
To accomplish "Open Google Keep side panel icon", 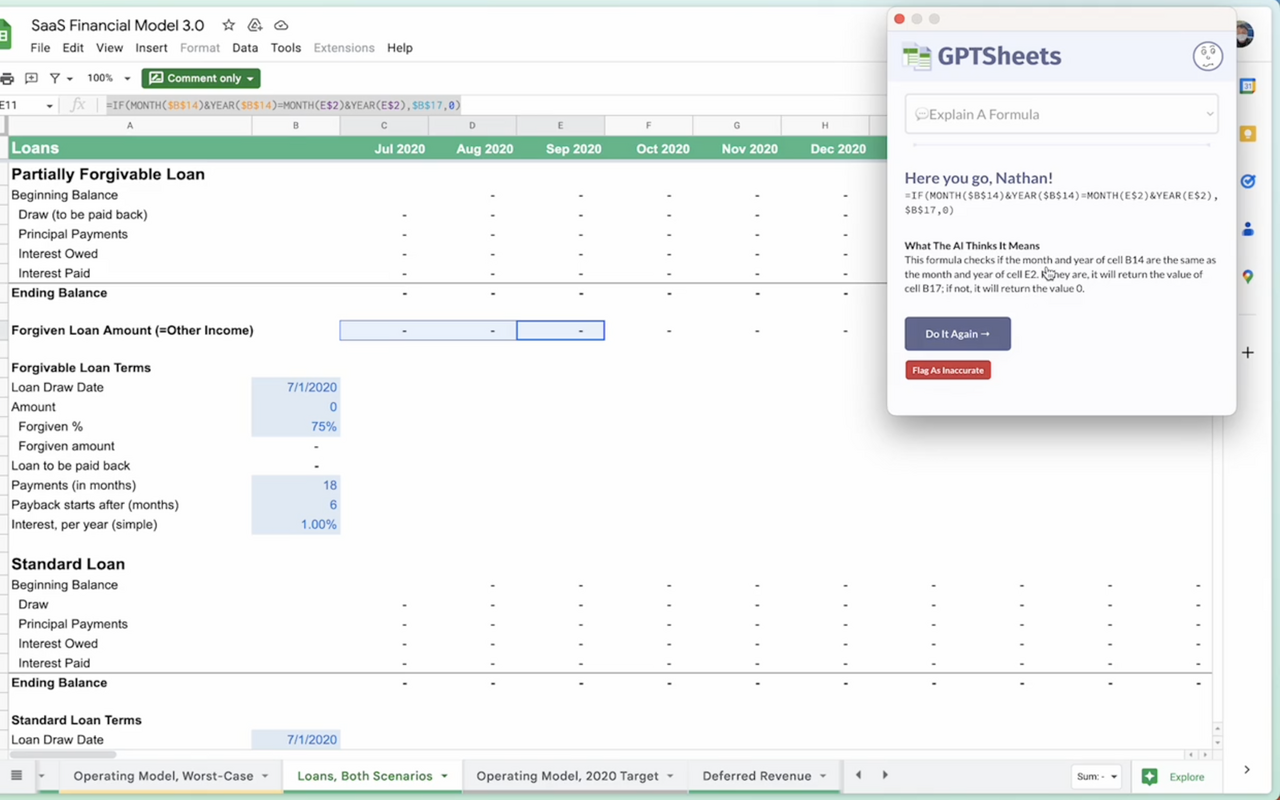I will [x=1248, y=134].
